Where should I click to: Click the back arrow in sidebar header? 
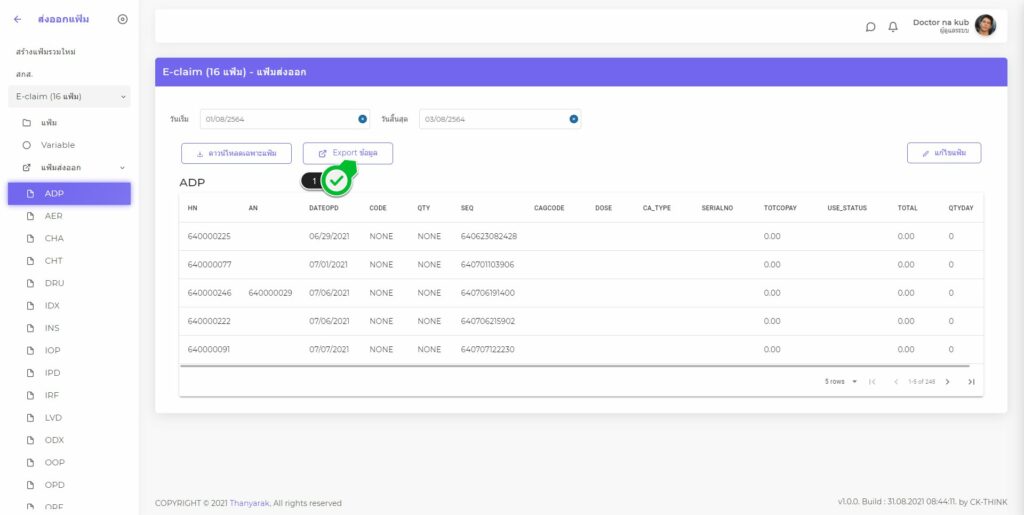click(x=17, y=19)
